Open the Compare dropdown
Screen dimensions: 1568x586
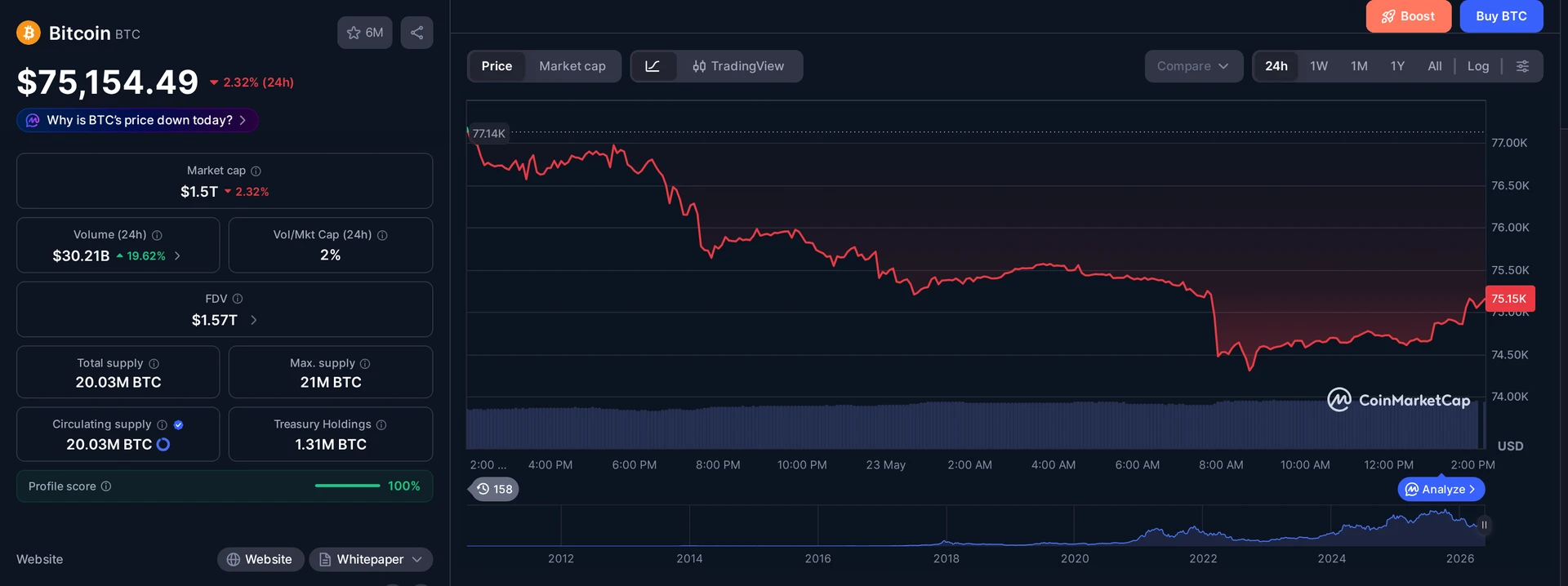[x=1193, y=66]
